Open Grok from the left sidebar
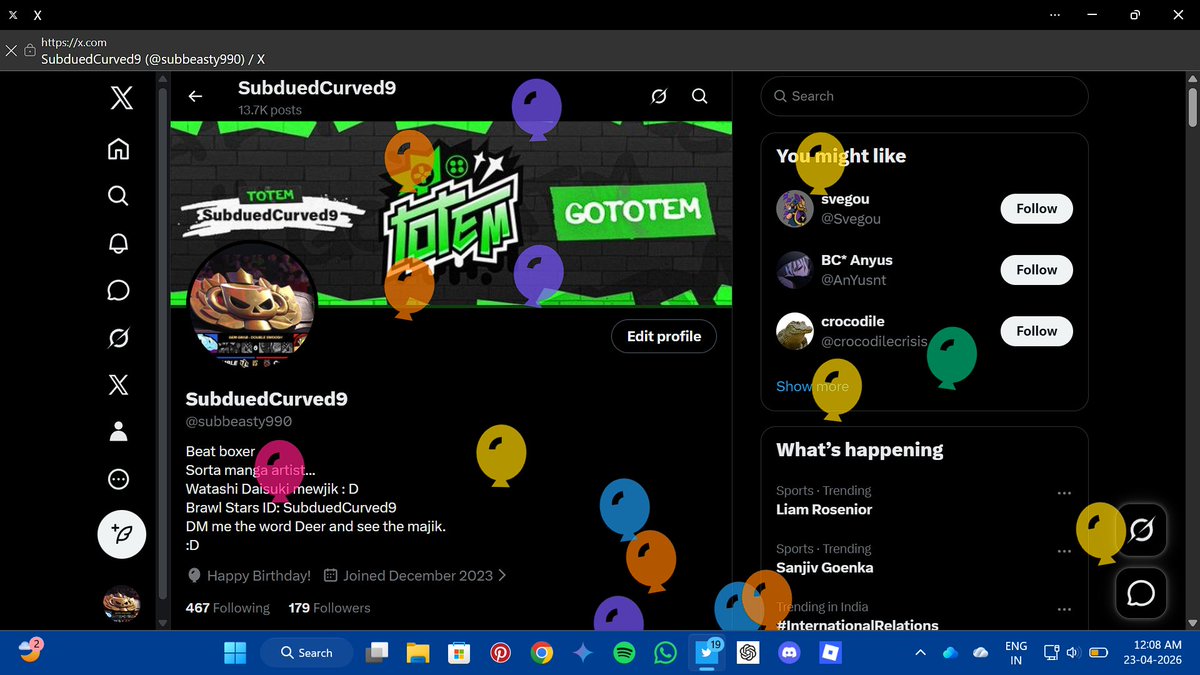Screen dimensions: 1200x675 point(118,339)
